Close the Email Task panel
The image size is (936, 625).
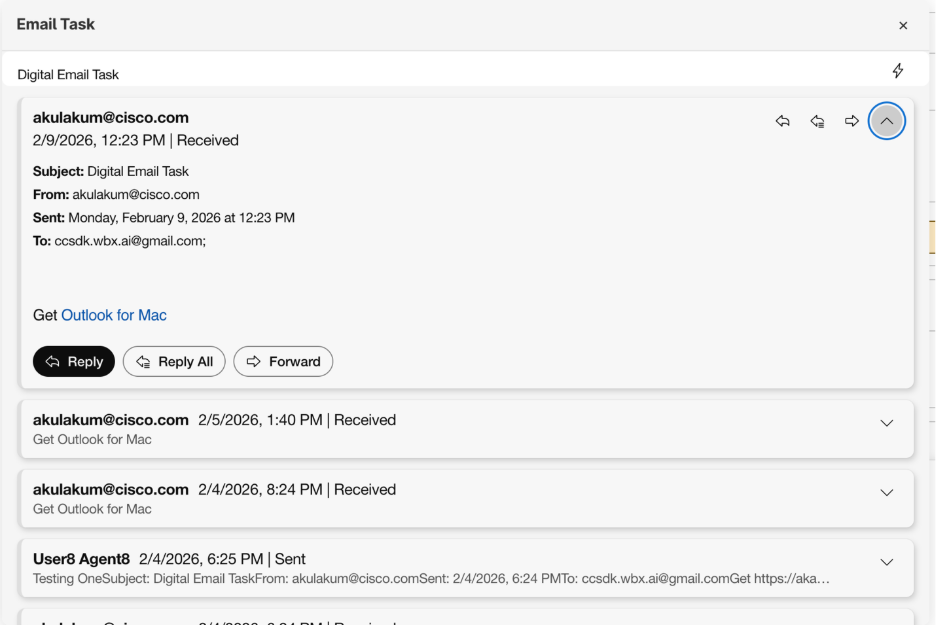[x=903, y=25]
